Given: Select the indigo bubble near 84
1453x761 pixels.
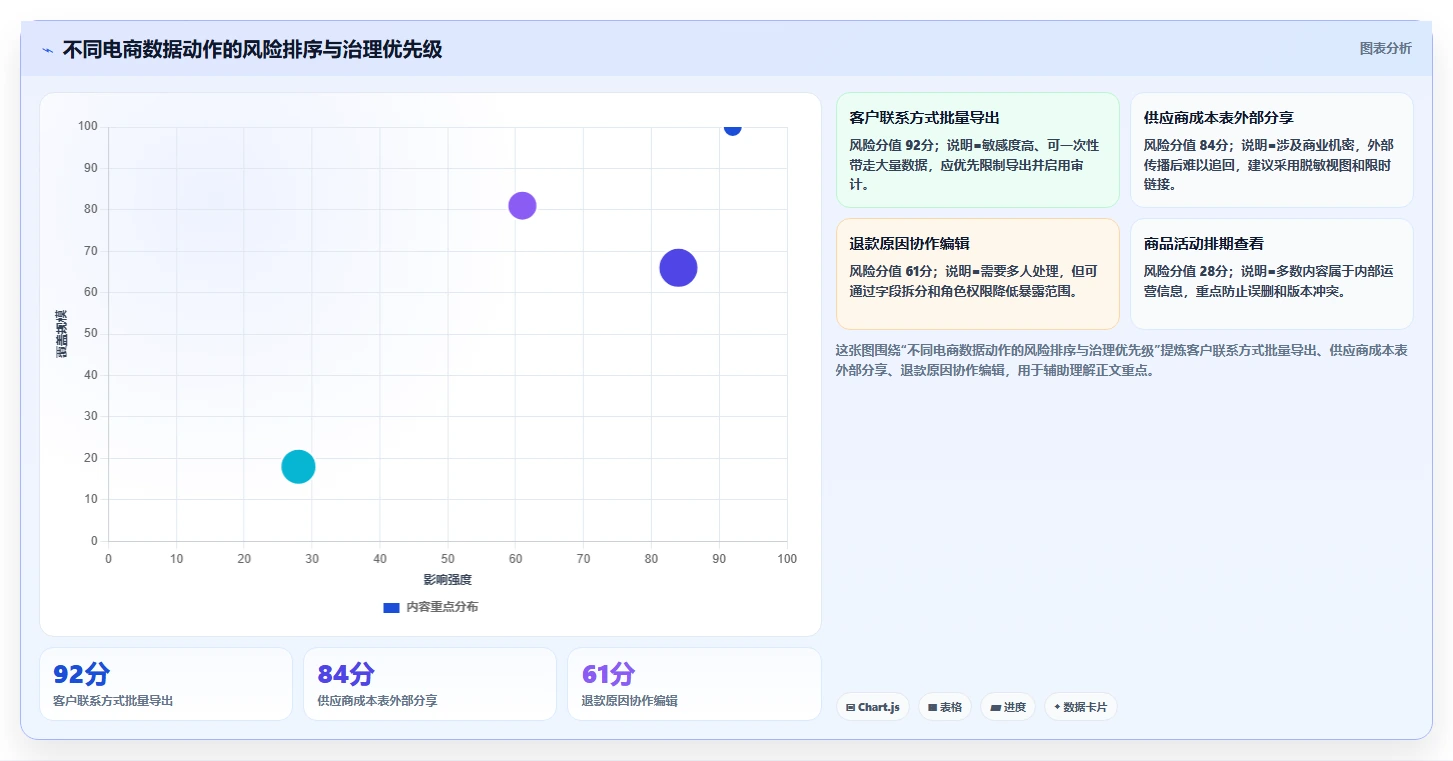Looking at the screenshot, I should click(678, 268).
